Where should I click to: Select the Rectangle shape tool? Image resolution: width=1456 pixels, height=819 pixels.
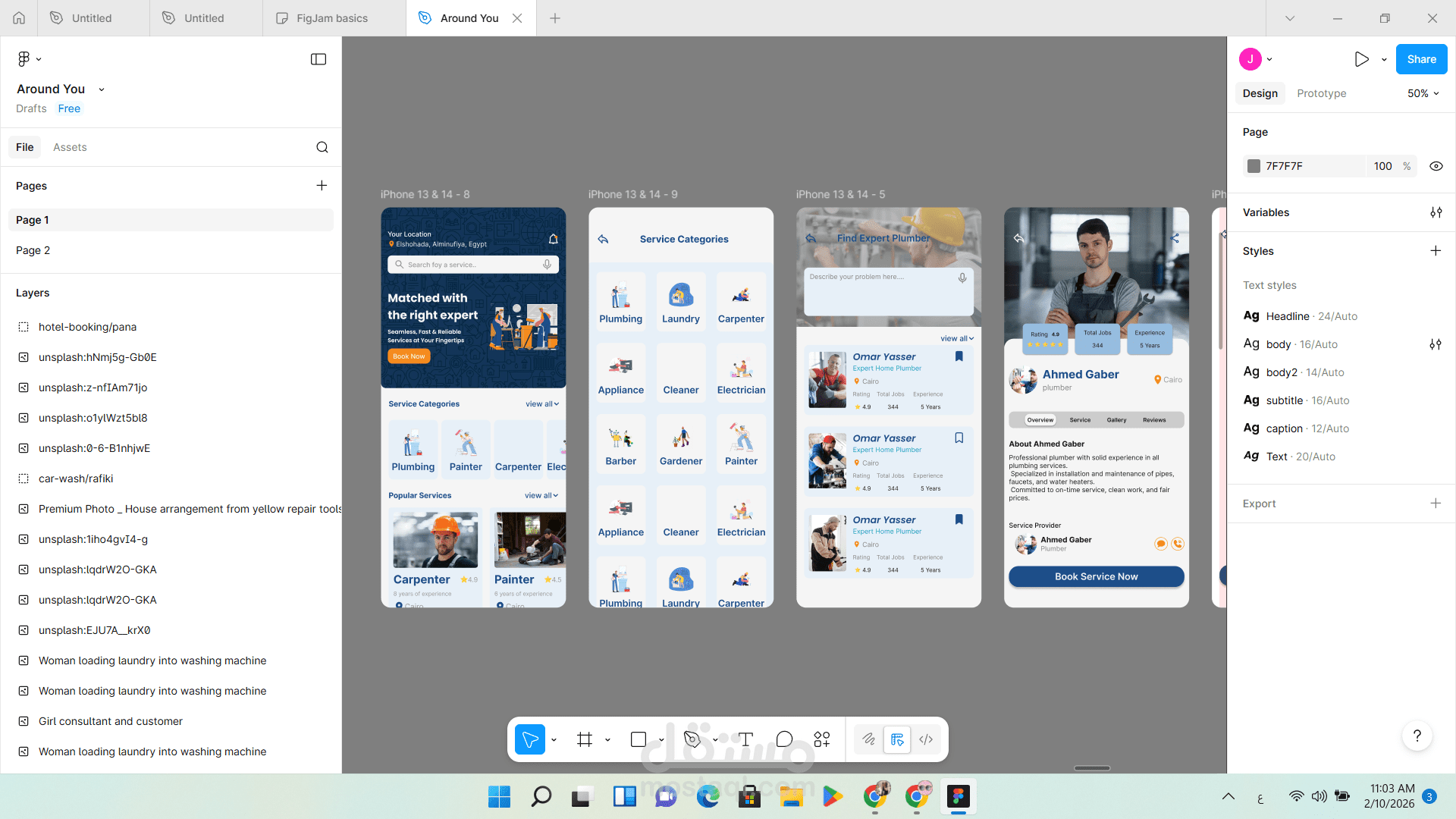tap(639, 739)
